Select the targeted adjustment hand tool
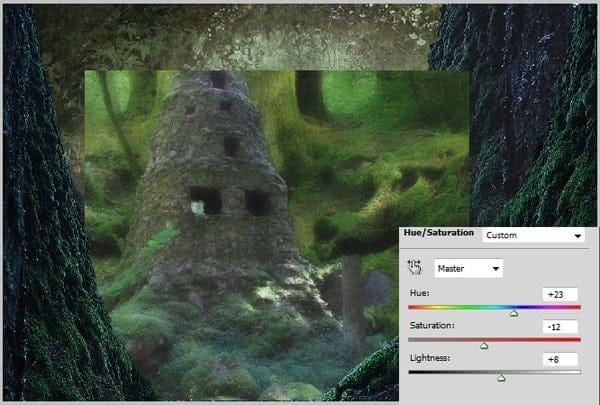This screenshot has height=405, width=600. [414, 267]
